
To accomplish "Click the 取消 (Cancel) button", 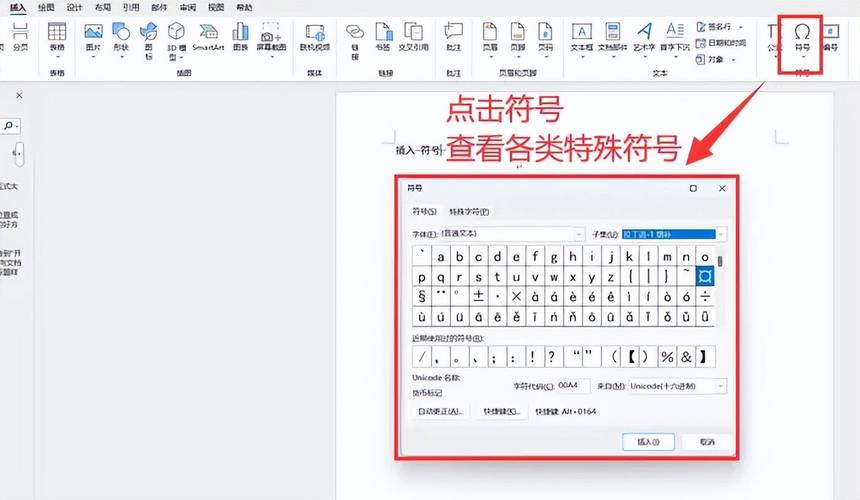I will pos(708,441).
